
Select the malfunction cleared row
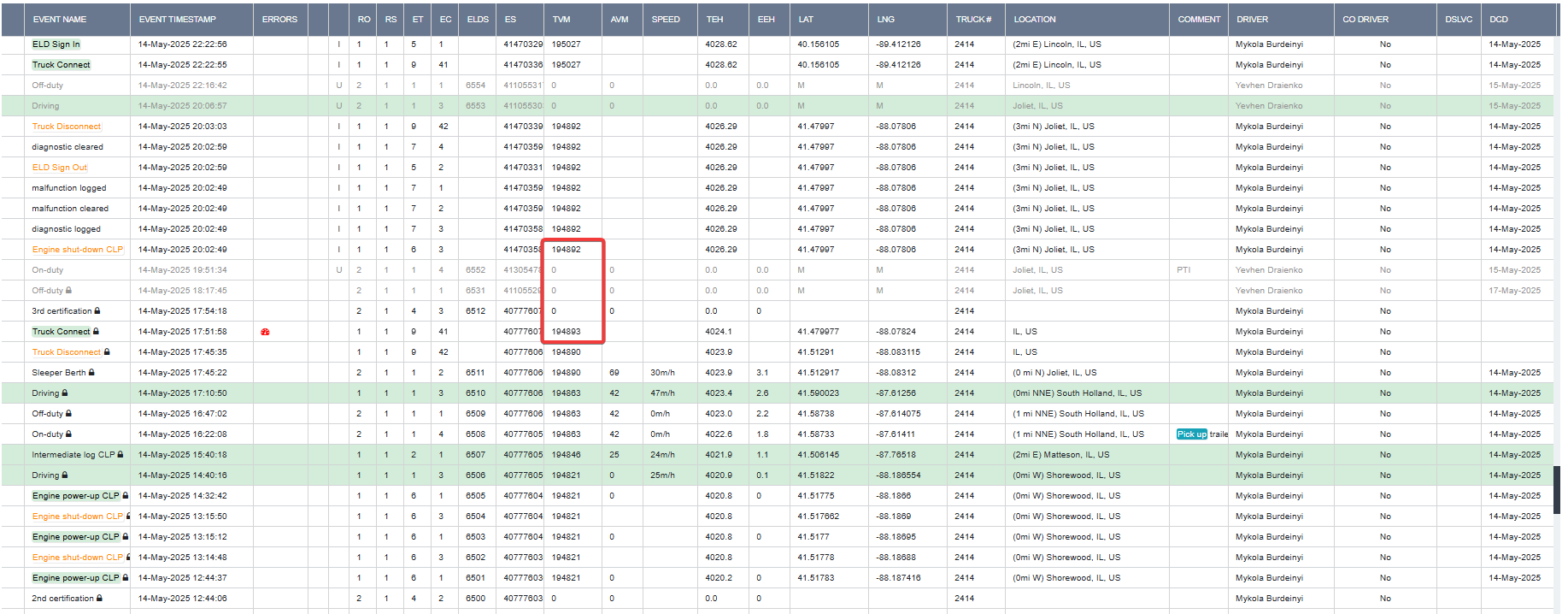[778, 209]
